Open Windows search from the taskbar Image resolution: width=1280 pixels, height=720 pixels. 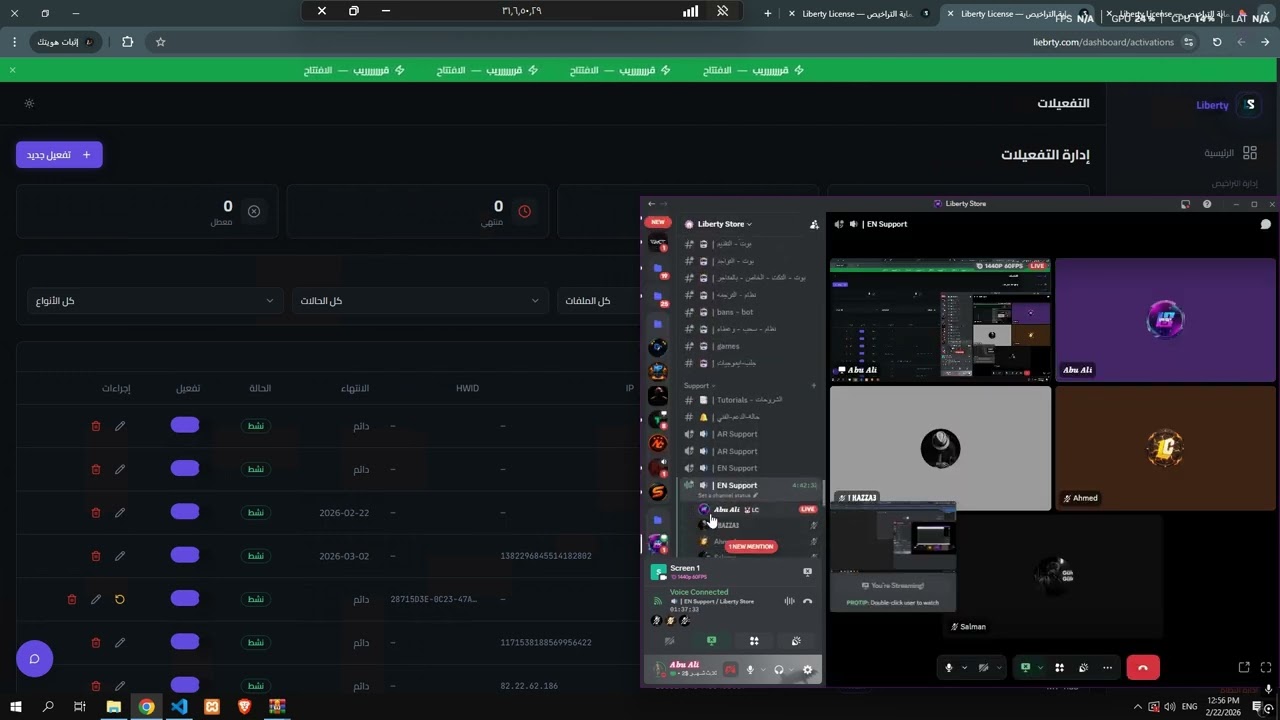coord(47,707)
